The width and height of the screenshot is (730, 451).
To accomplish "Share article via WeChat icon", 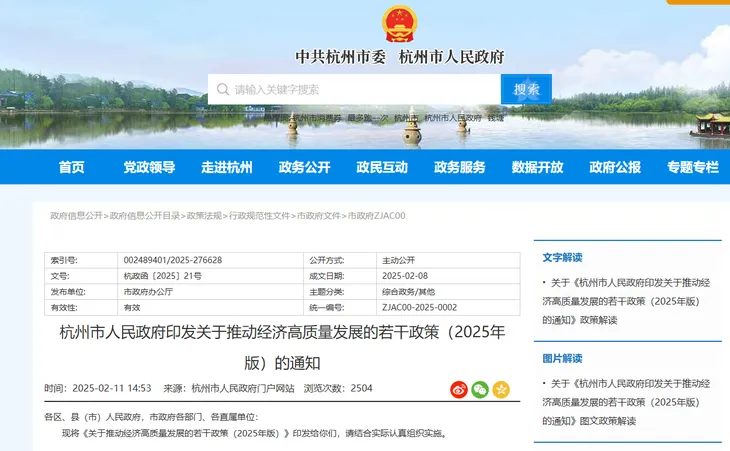I will 480,389.
